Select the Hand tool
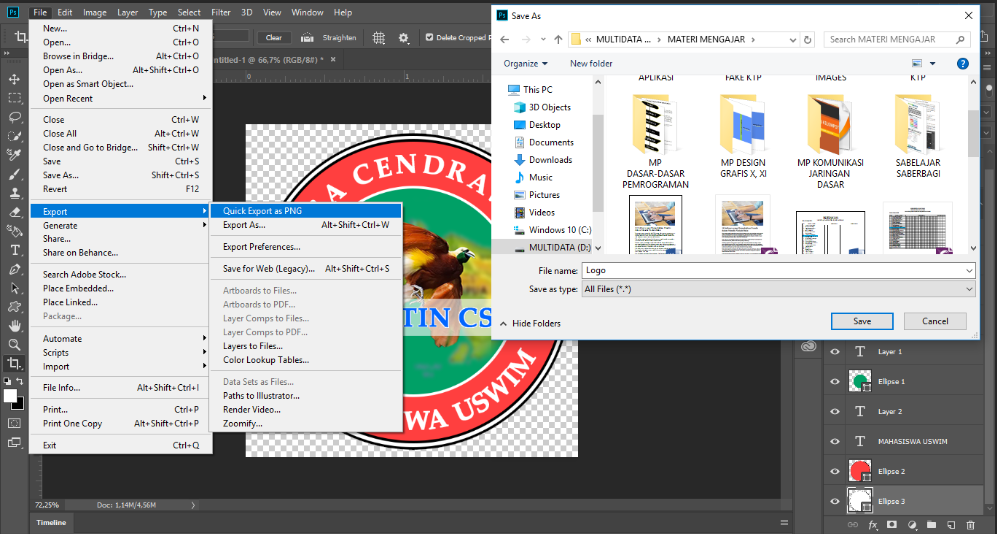Screen dimensions: 997x534 14,325
